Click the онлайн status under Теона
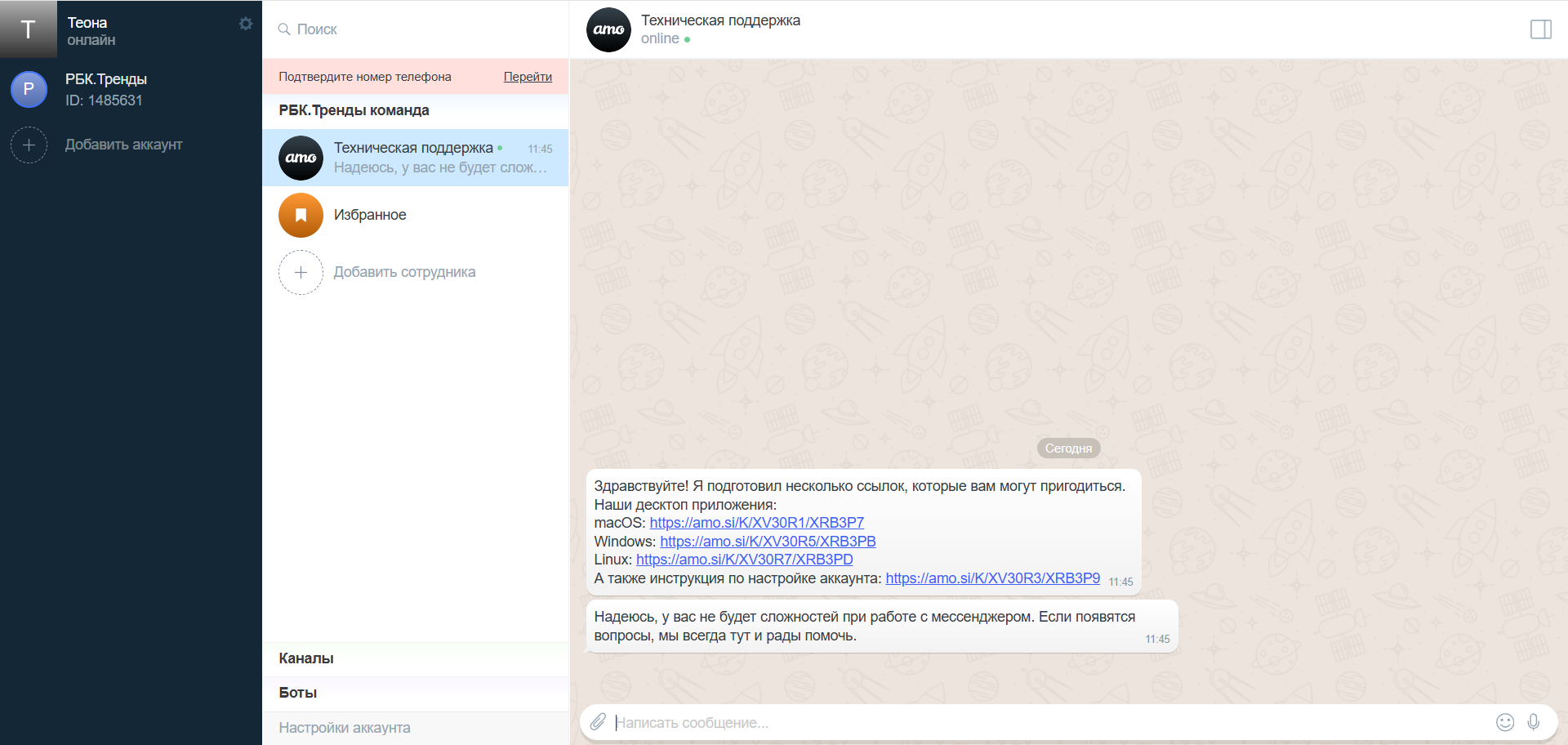This screenshot has width=1568, height=745. pos(91,40)
